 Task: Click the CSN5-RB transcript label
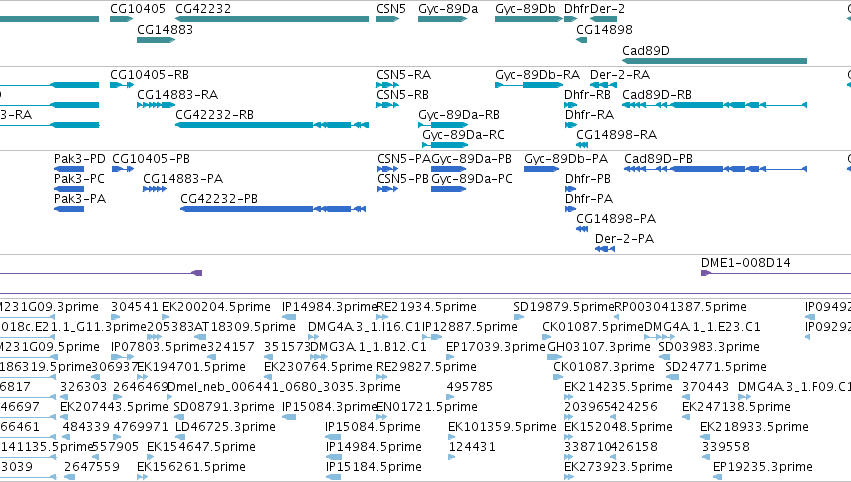(x=402, y=95)
